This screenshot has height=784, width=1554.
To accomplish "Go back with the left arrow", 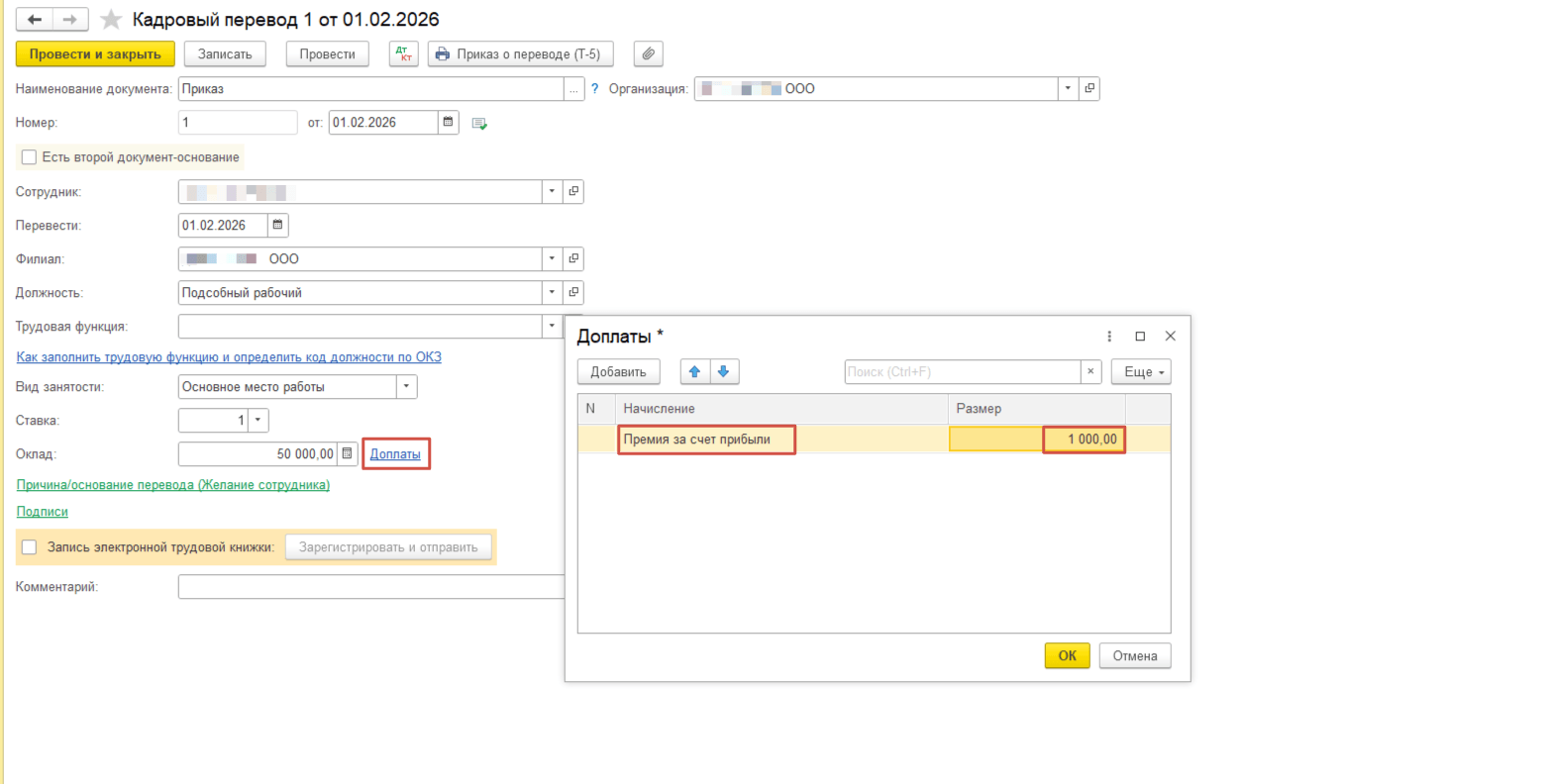I will pos(35,20).
